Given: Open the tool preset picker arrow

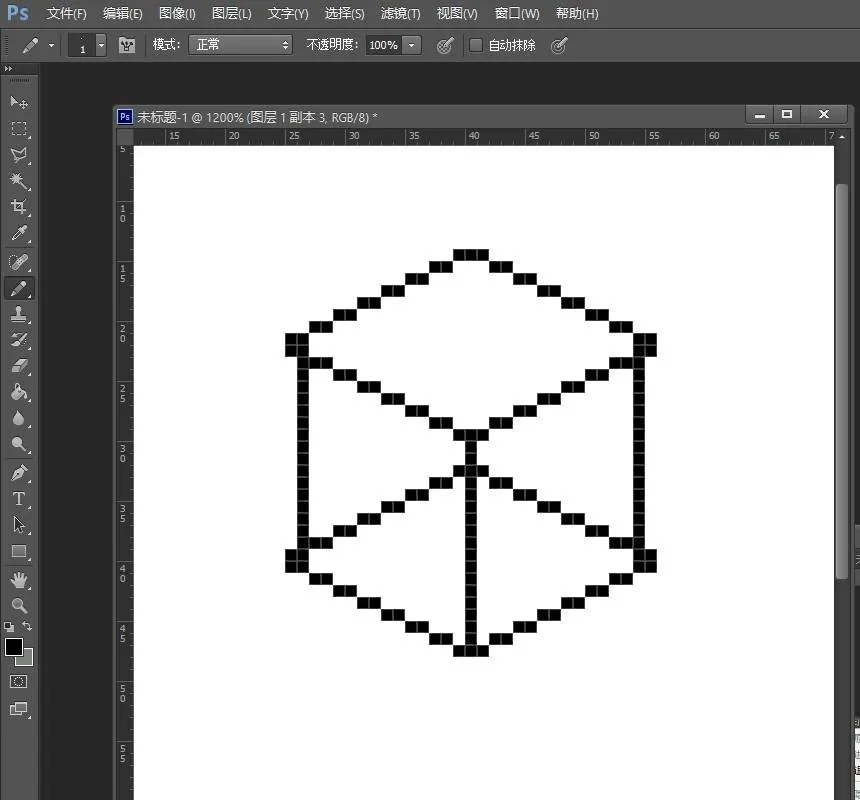Looking at the screenshot, I should point(52,46).
